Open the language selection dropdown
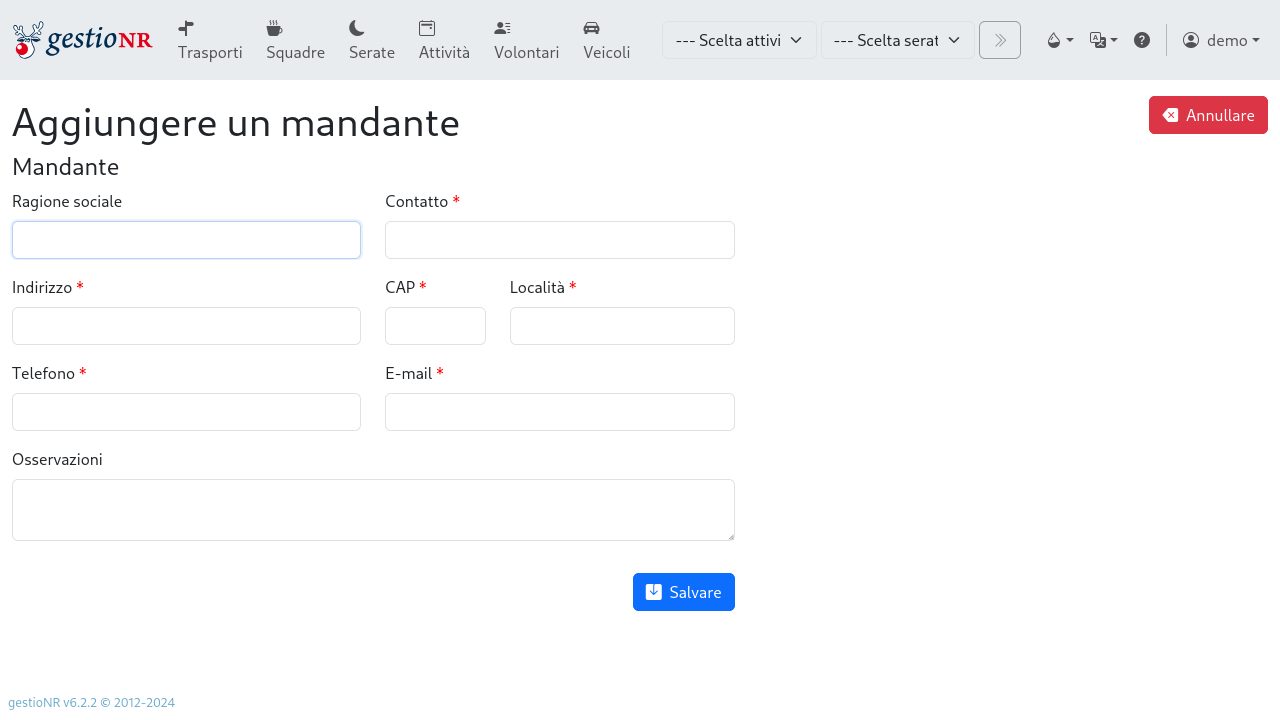This screenshot has width=1280, height=720. (1103, 40)
